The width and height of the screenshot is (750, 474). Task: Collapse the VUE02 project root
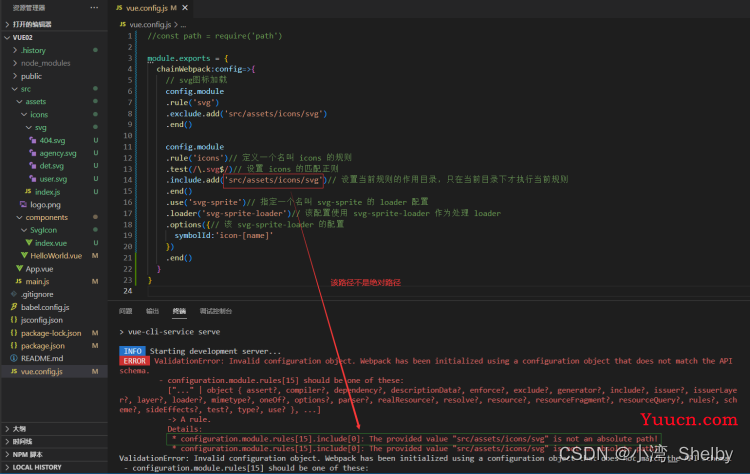point(7,37)
